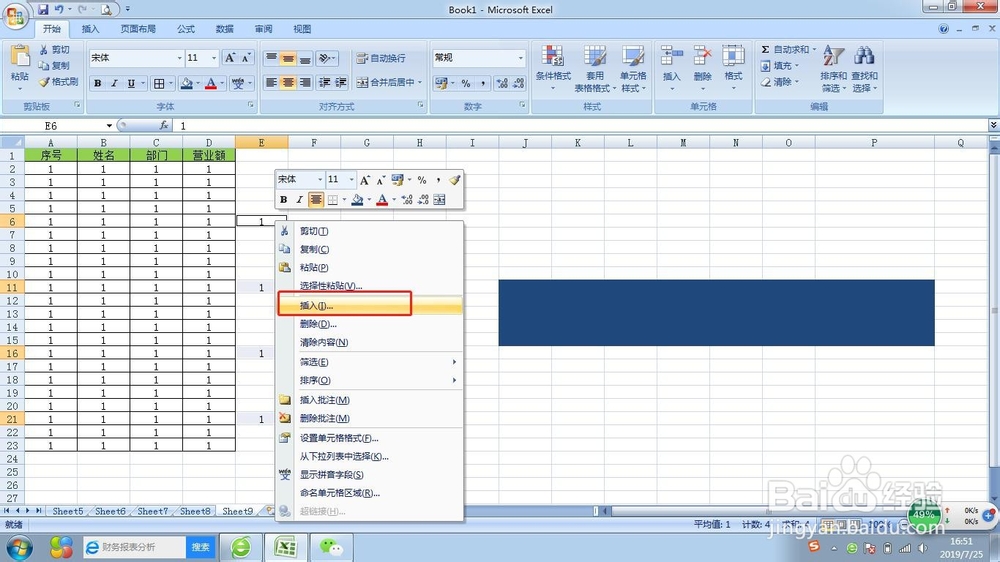Click mini toolbar merge cells icon

coord(439,200)
